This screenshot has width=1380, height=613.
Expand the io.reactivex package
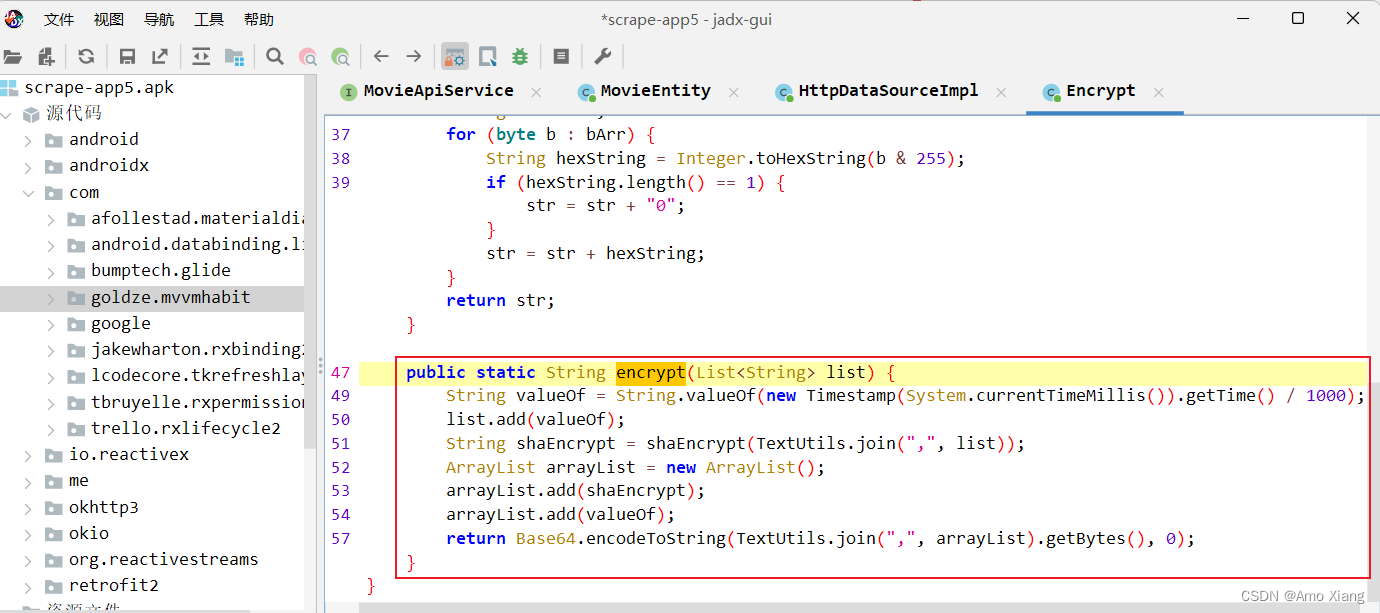pos(28,455)
